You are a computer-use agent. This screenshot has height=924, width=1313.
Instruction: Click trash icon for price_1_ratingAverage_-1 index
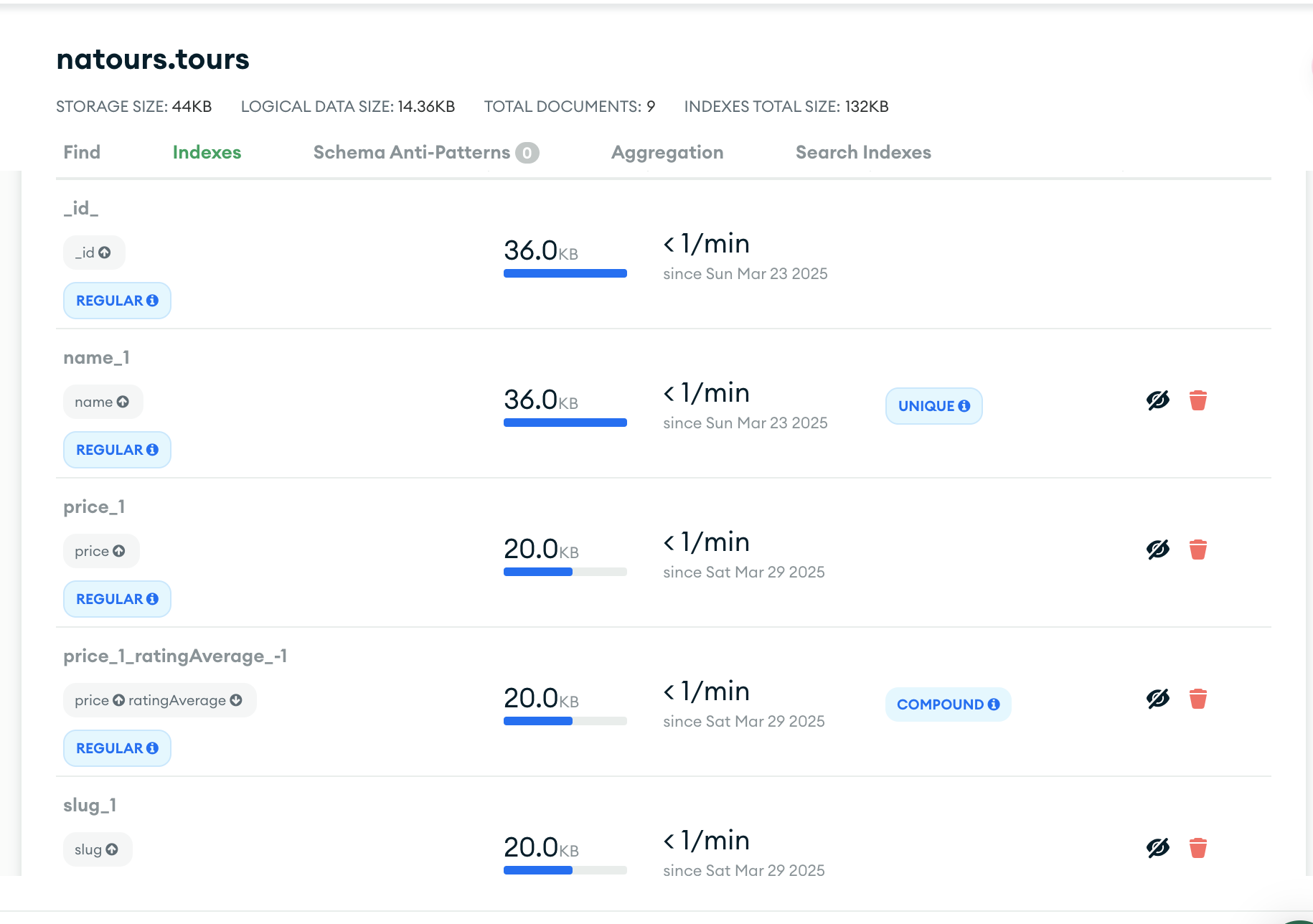point(1197,699)
